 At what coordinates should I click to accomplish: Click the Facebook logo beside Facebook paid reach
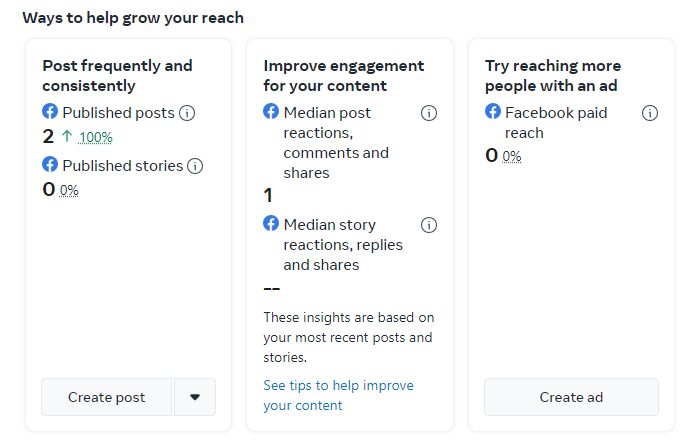[493, 112]
